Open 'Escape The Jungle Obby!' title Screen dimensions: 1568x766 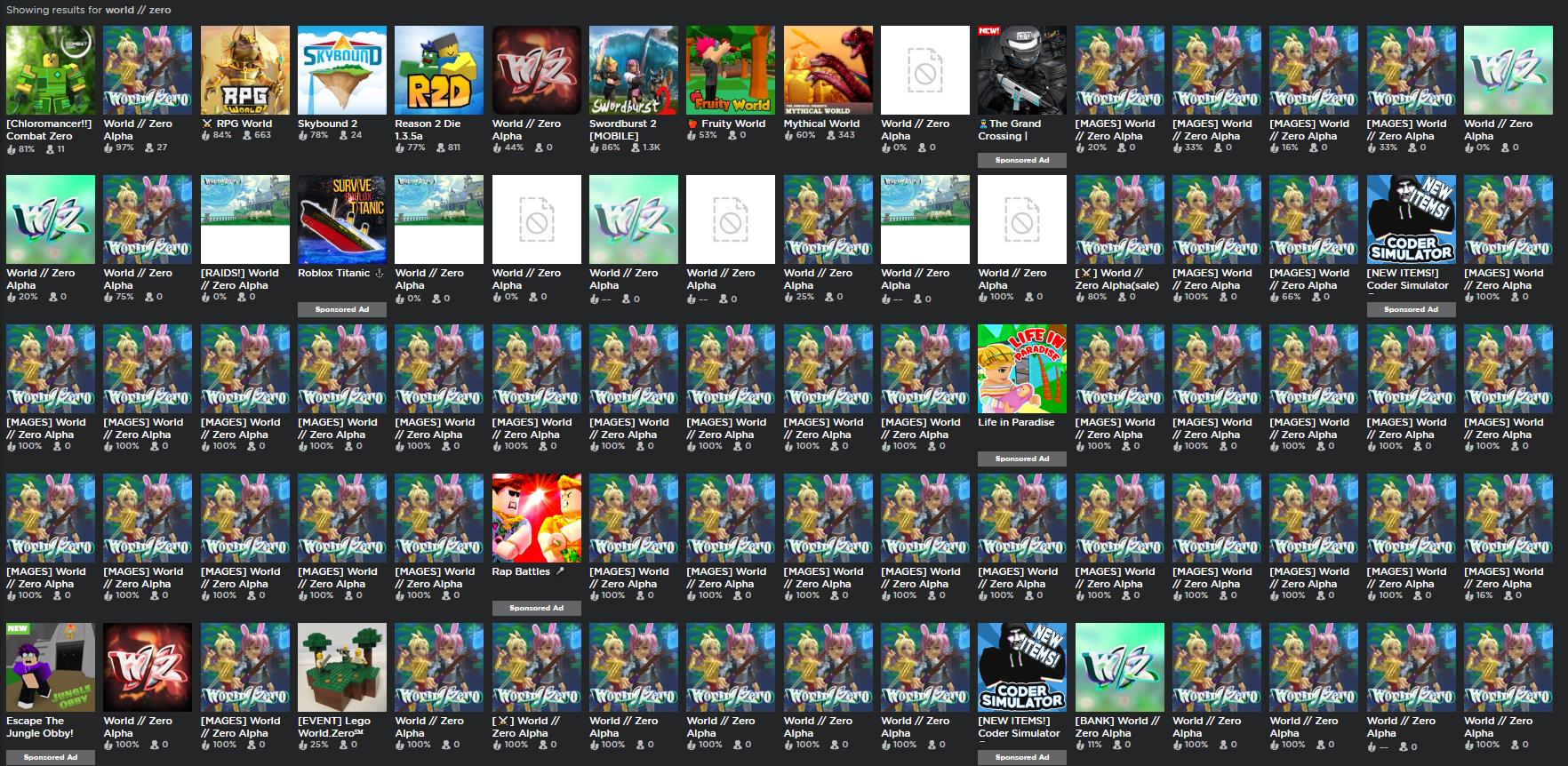[x=40, y=727]
